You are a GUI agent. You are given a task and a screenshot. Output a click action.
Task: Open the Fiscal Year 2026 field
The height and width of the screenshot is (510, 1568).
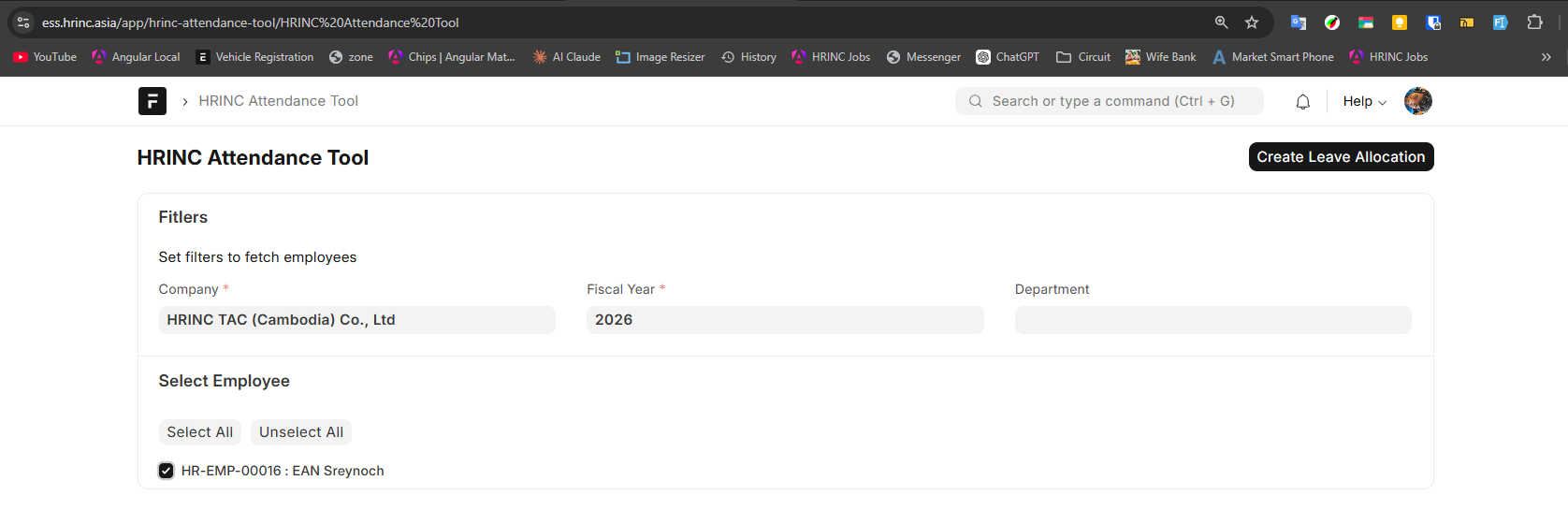tap(785, 320)
